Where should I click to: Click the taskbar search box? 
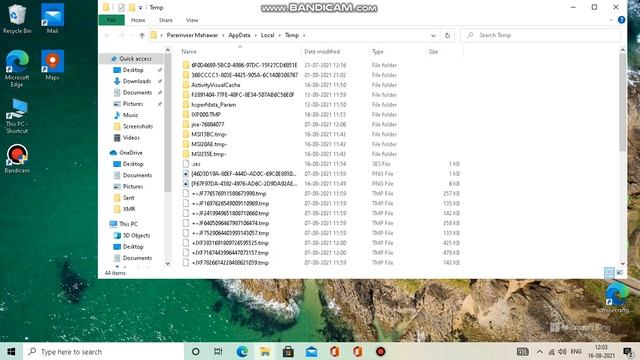[103, 351]
